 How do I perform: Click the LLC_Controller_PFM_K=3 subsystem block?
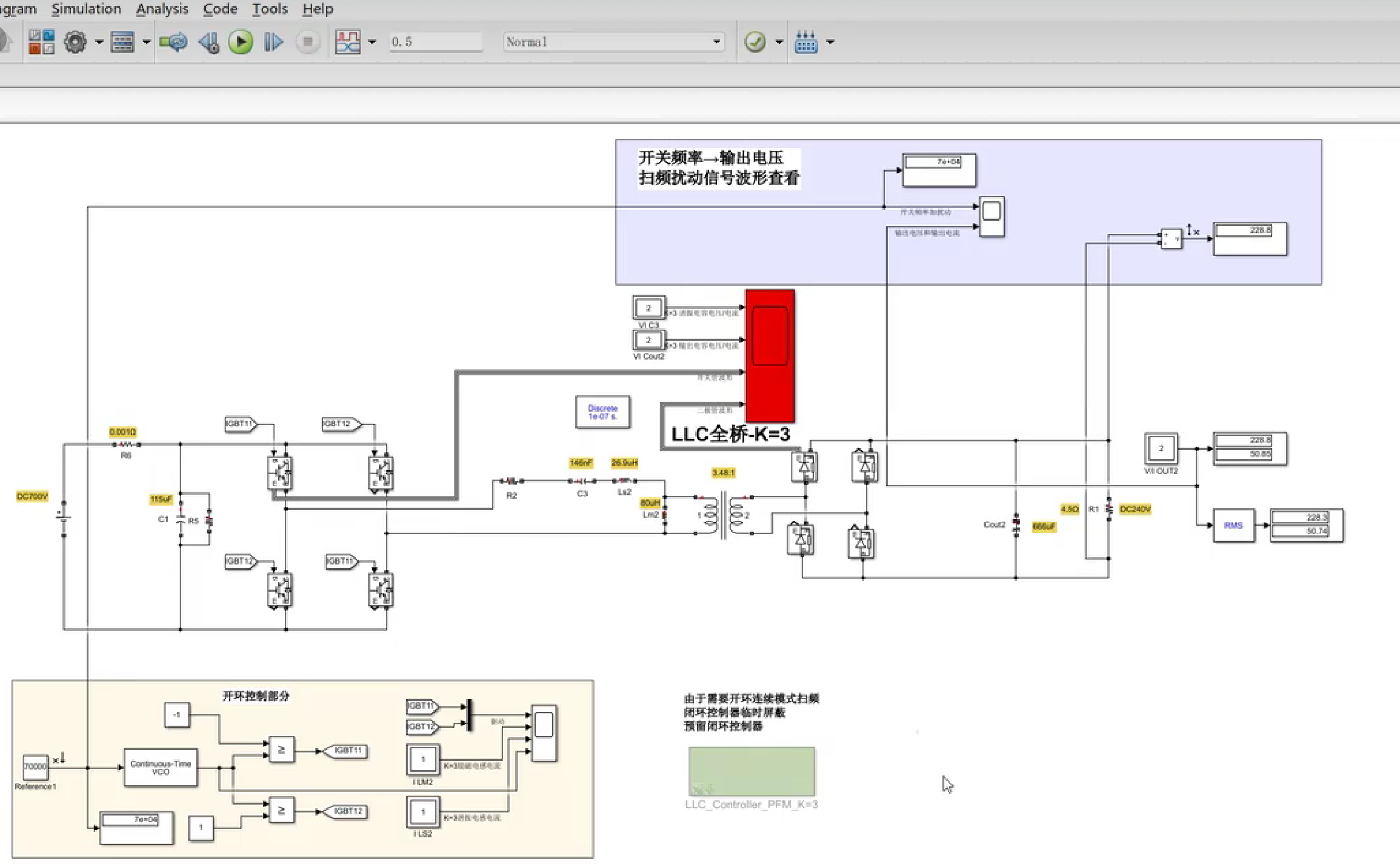pos(752,771)
